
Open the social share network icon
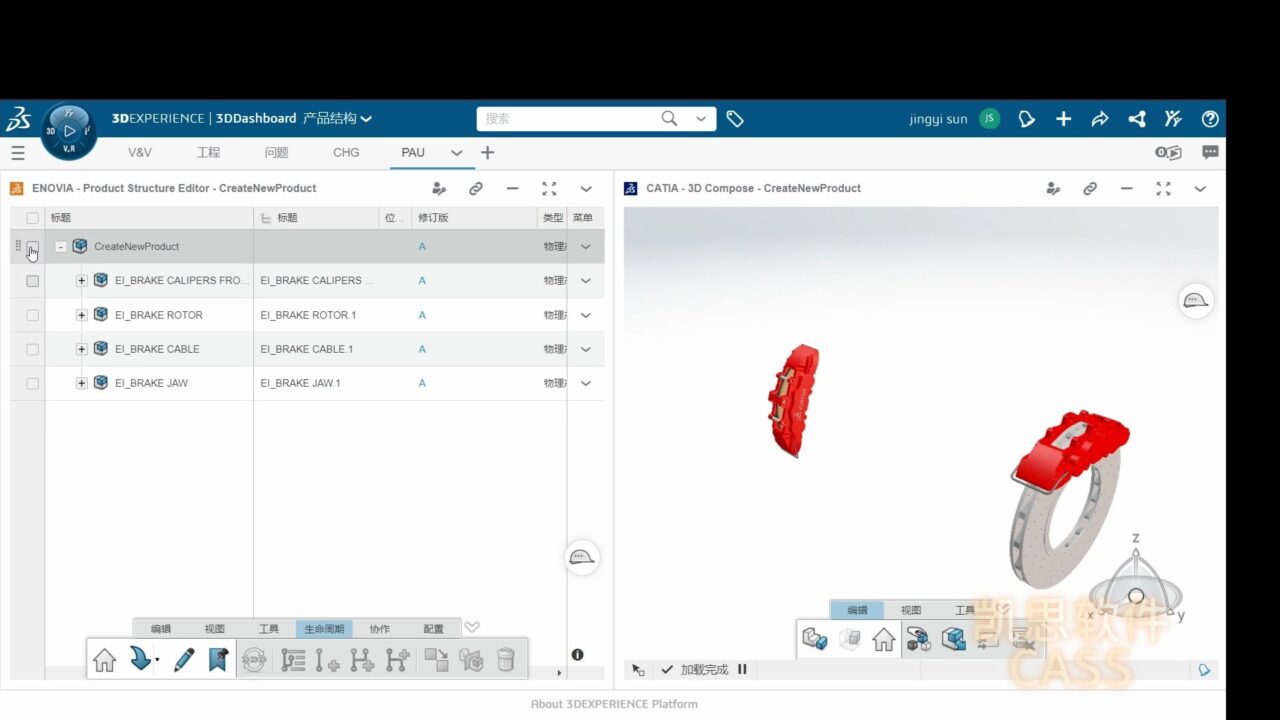[1137, 119]
